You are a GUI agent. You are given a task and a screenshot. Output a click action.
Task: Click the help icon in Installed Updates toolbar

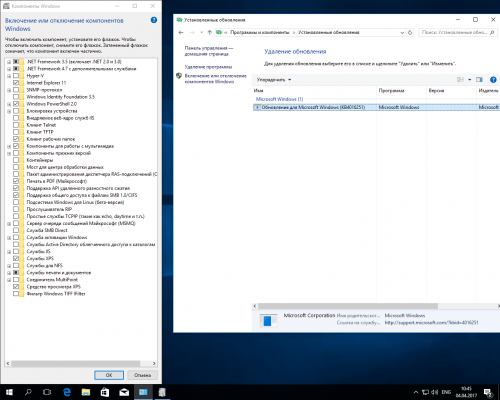tap(493, 80)
